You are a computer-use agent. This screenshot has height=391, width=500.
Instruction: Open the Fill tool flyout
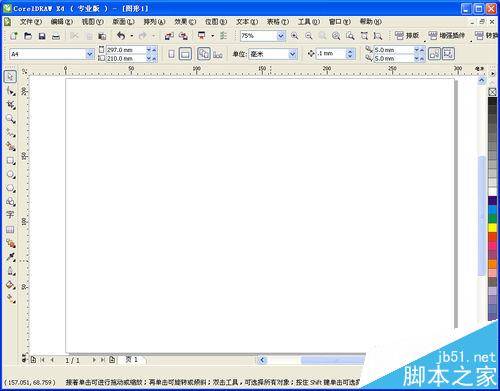point(10,285)
